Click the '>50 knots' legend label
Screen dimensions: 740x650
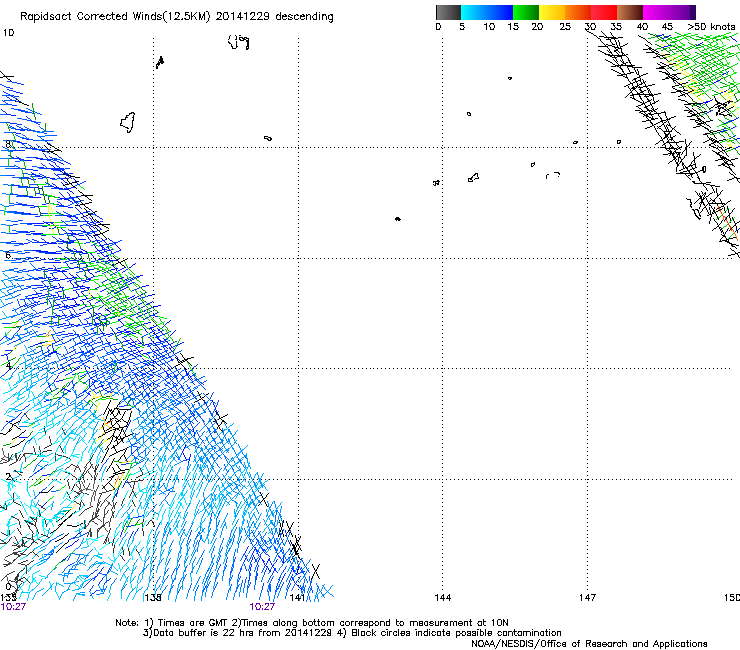pos(711,27)
